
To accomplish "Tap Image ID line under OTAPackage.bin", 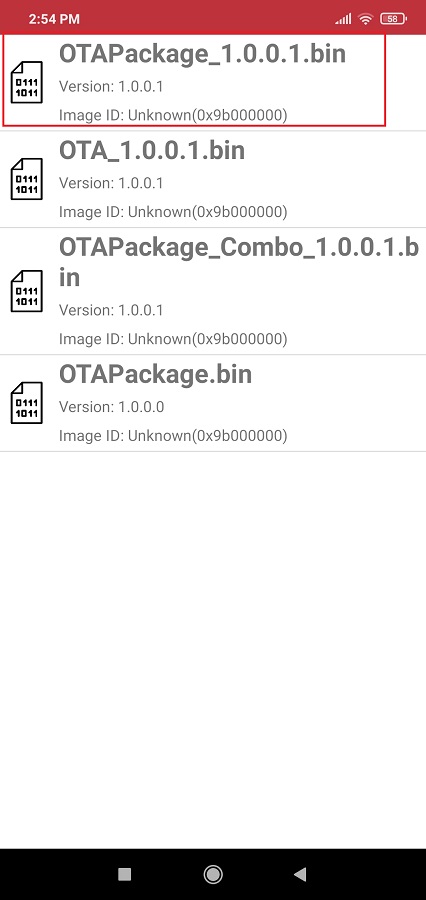I will coord(173,436).
